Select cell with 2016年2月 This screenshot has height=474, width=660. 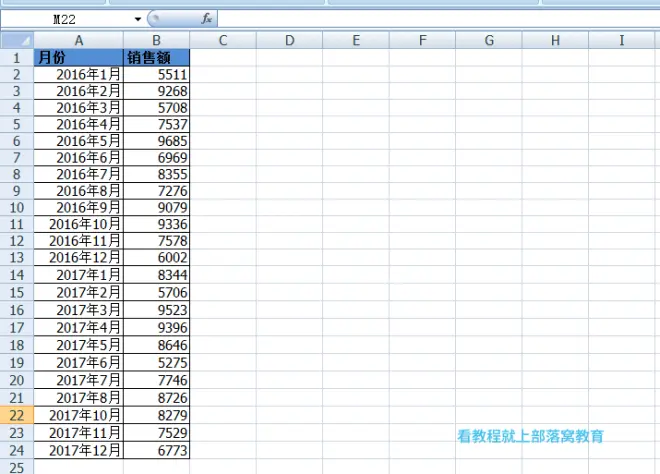pyautogui.click(x=79, y=91)
